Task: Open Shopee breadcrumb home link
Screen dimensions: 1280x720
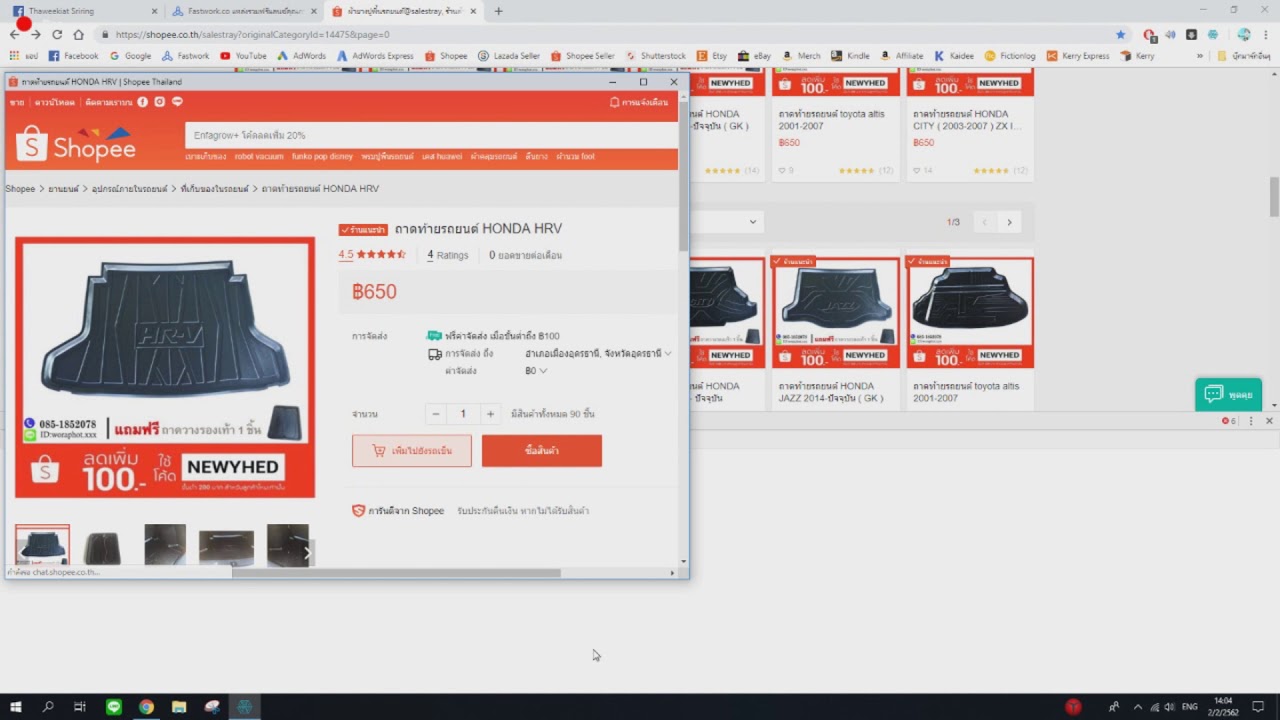Action: tap(20, 188)
